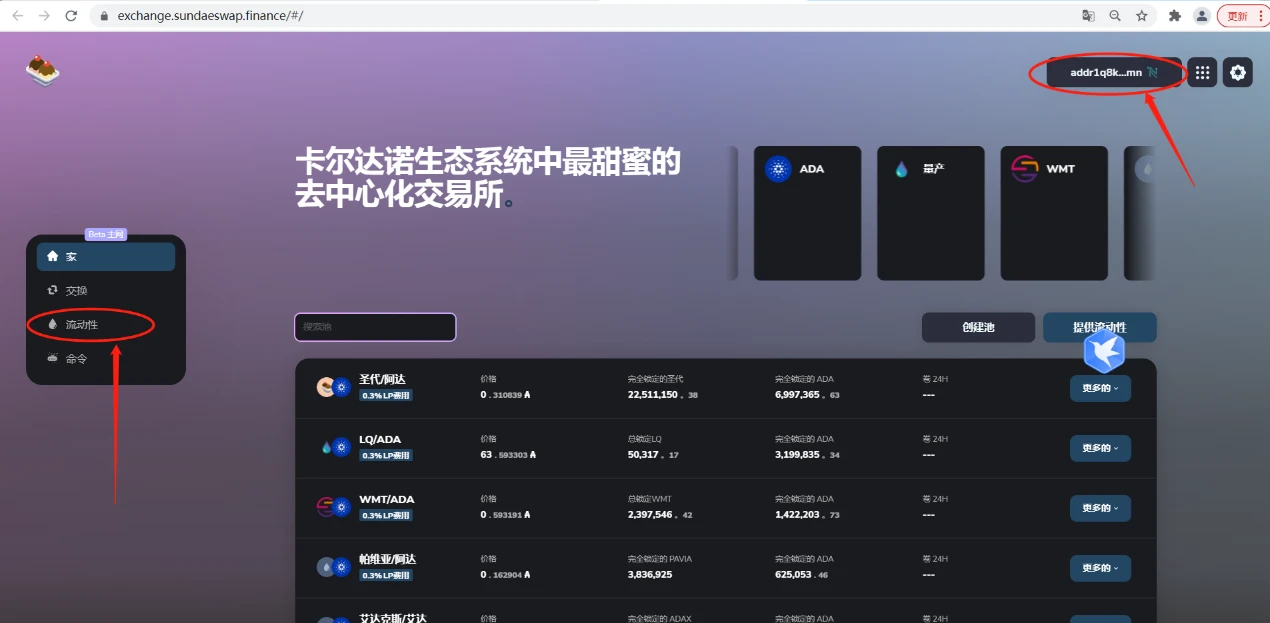This screenshot has width=1270, height=623.
Task: Select 交换 in the sidebar menu
Action: [x=76, y=290]
